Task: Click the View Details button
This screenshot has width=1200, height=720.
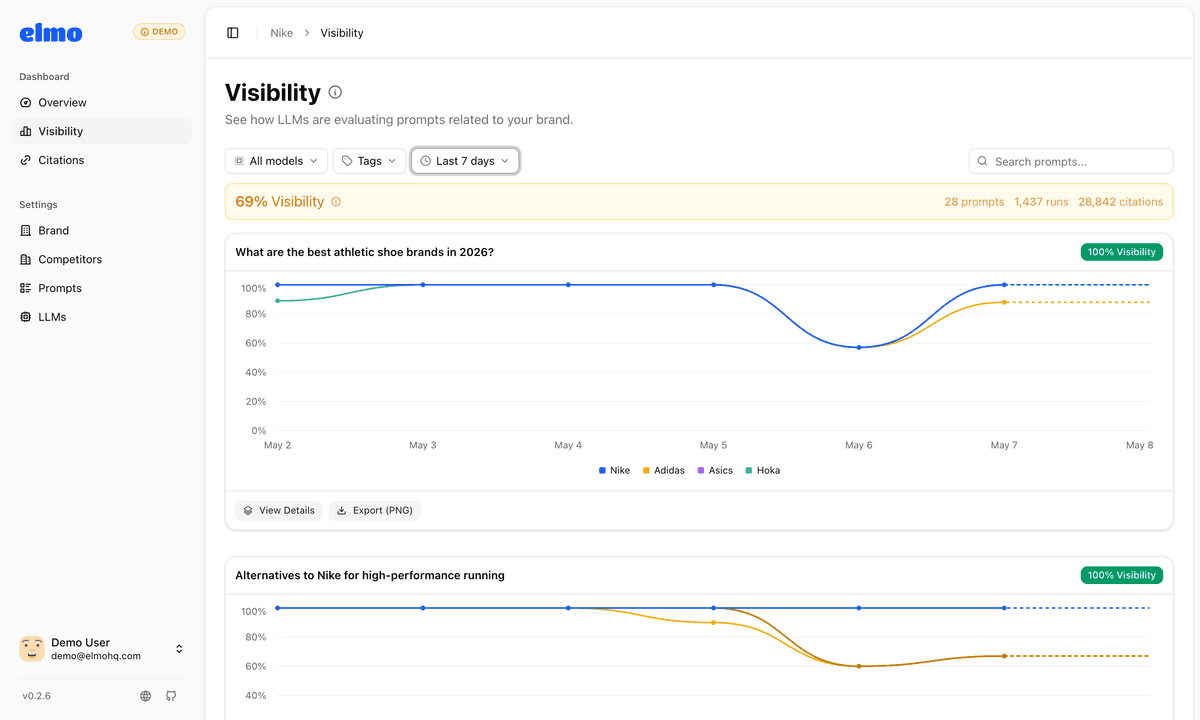Action: [279, 510]
